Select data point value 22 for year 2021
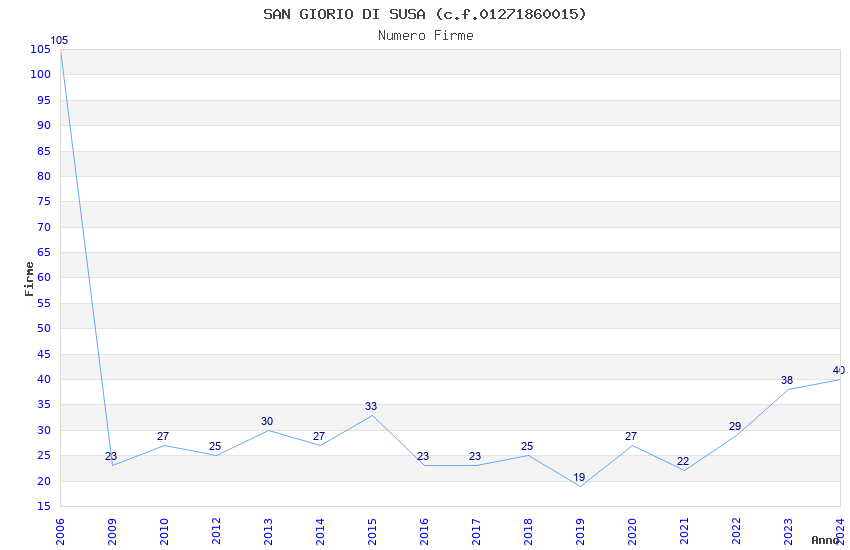Viewport: 850px width, 550px height. (x=683, y=462)
